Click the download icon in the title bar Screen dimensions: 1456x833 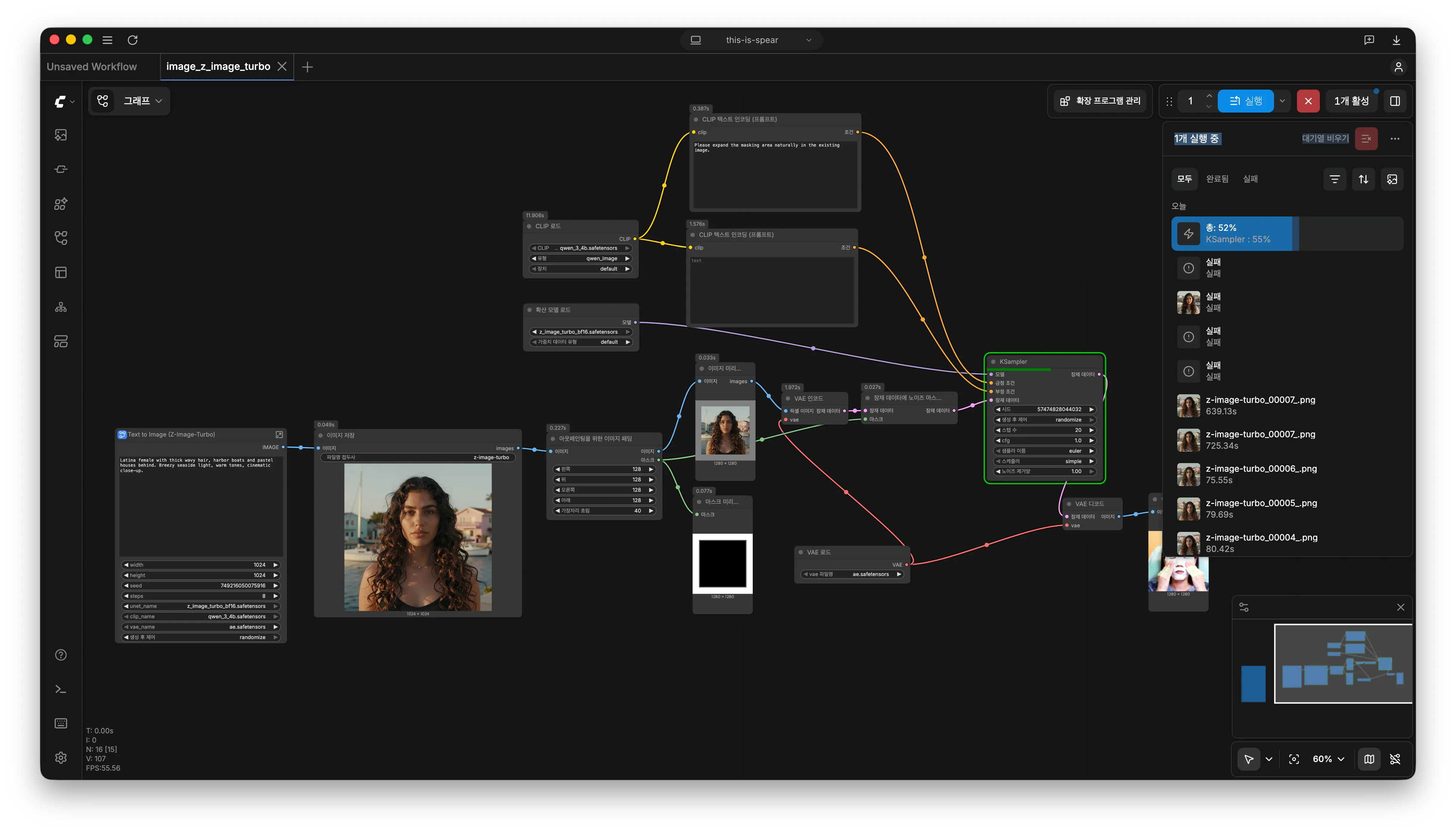[x=1396, y=40]
